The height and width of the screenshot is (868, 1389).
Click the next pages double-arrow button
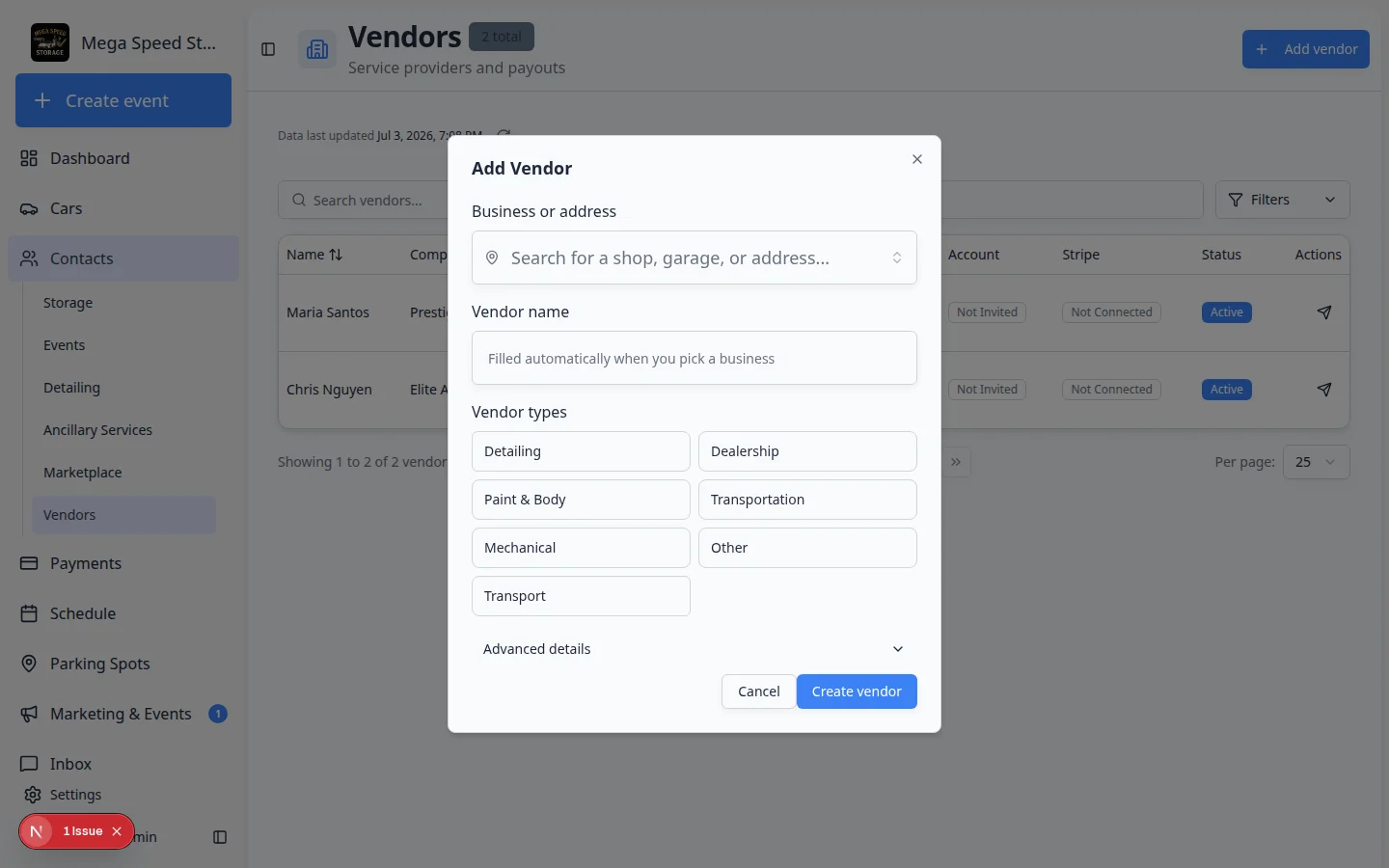pyautogui.click(x=955, y=462)
